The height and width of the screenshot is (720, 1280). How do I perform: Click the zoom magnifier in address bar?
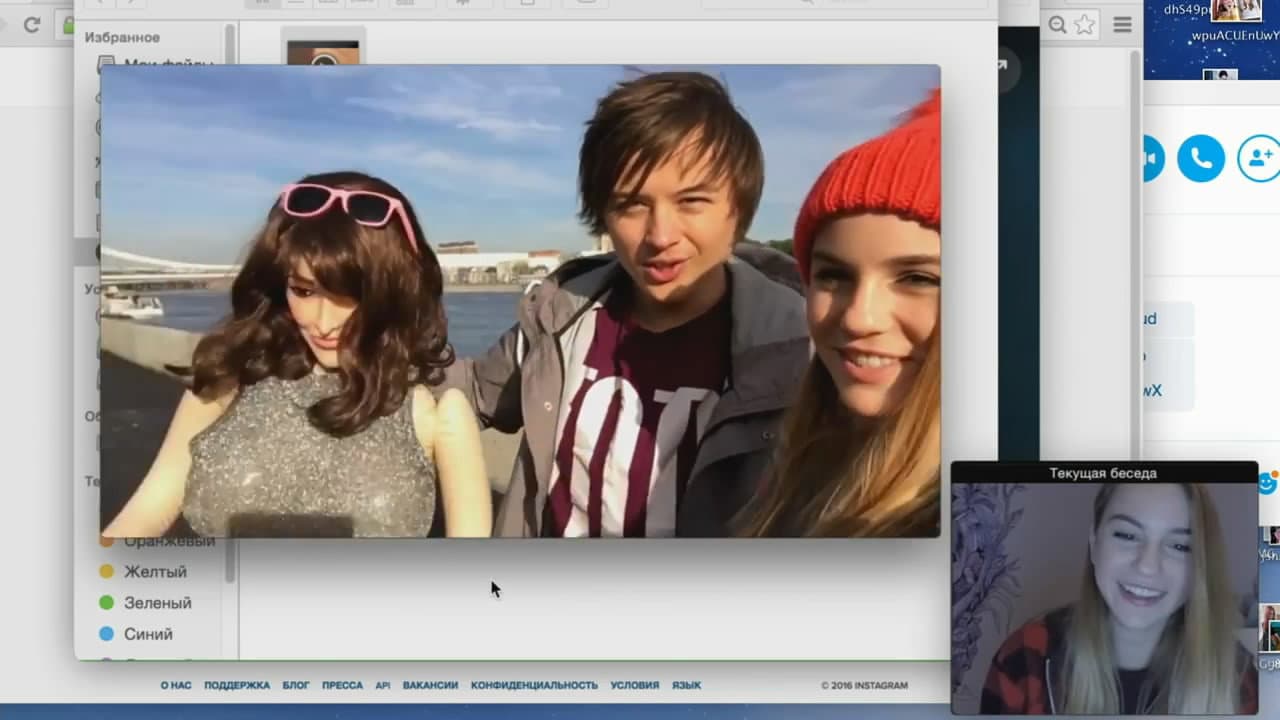(x=1057, y=25)
